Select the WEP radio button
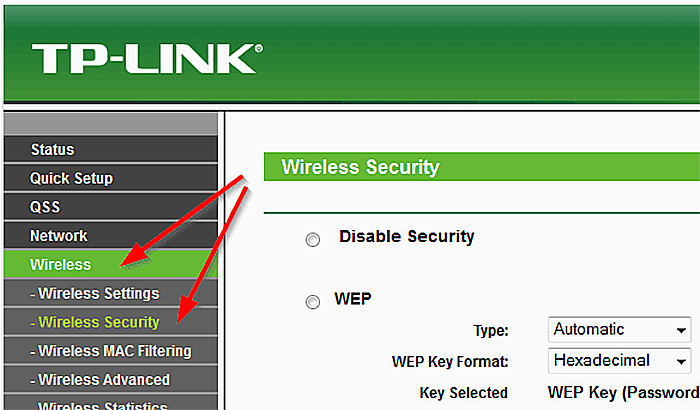 pos(312,302)
